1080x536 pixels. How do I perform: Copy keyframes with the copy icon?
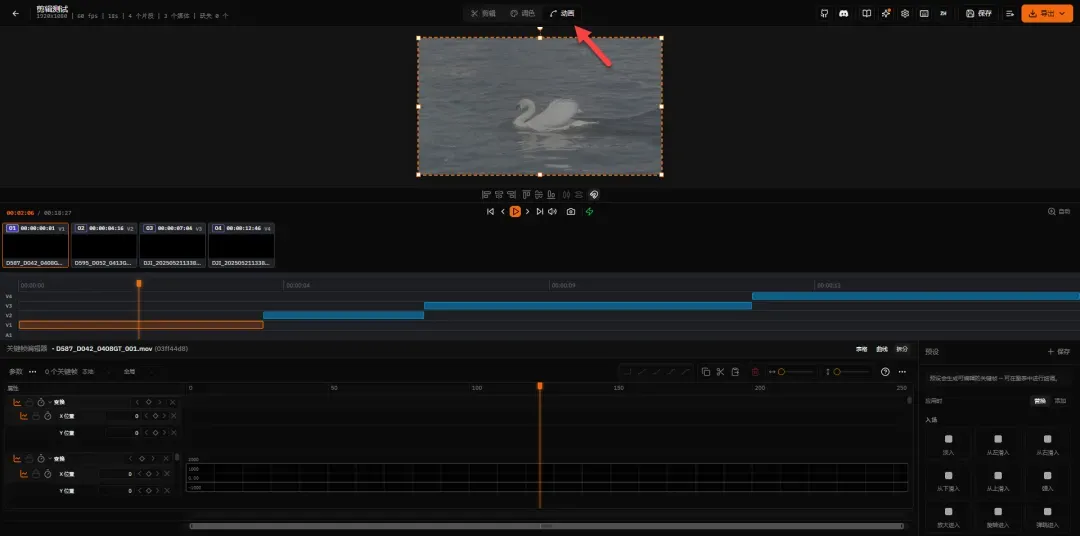click(x=705, y=372)
